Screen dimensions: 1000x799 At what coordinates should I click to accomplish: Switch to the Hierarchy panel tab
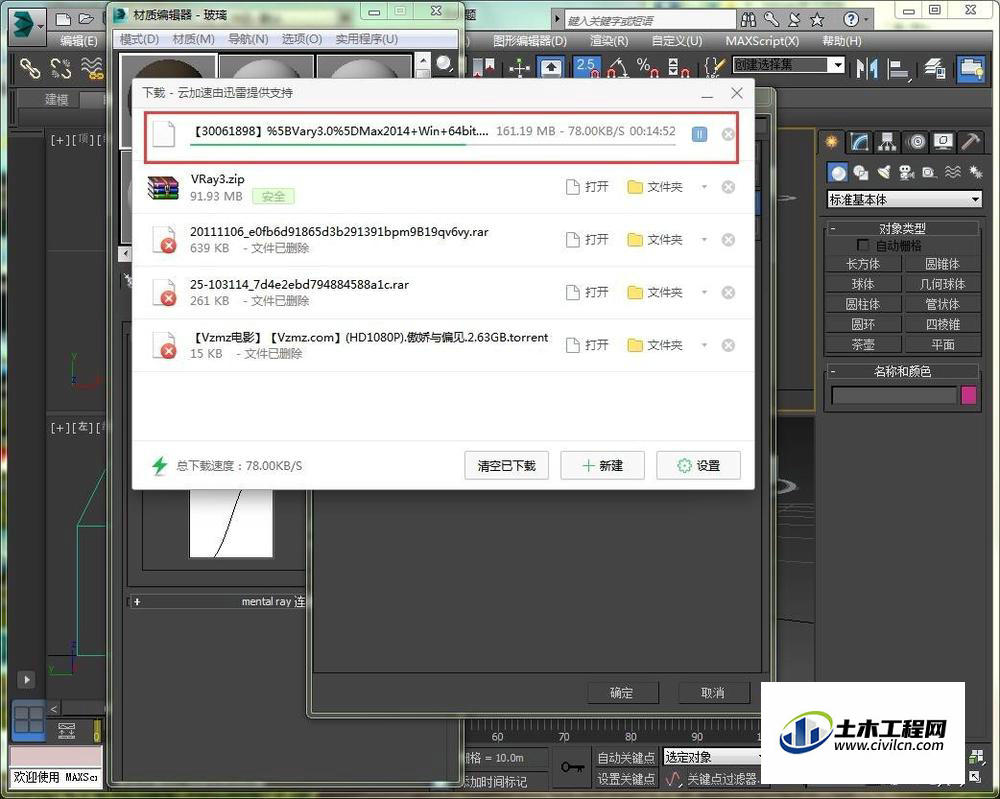click(887, 142)
